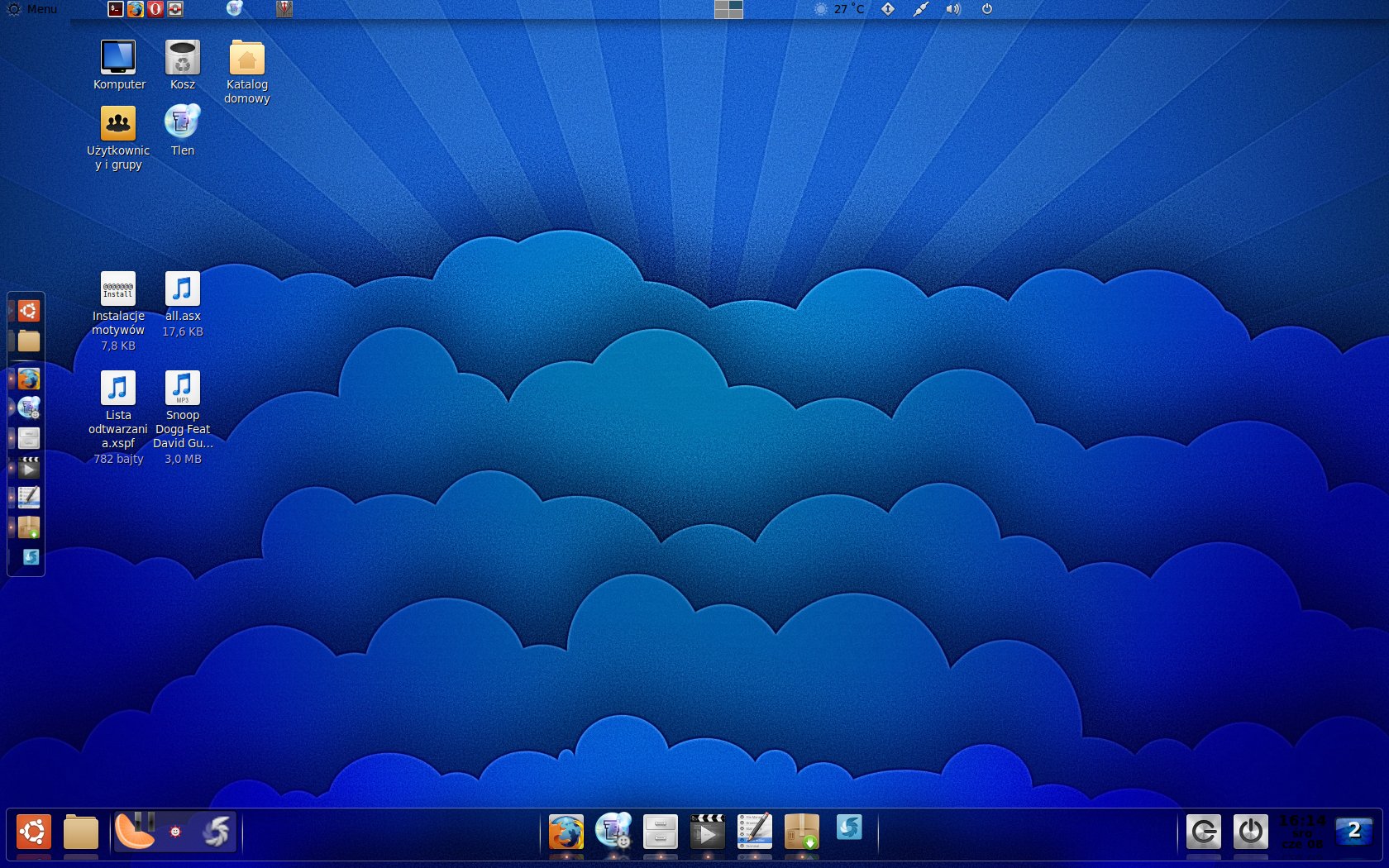Click the blue swirl icon in bottom dock
The image size is (1389, 868).
pos(849,827)
